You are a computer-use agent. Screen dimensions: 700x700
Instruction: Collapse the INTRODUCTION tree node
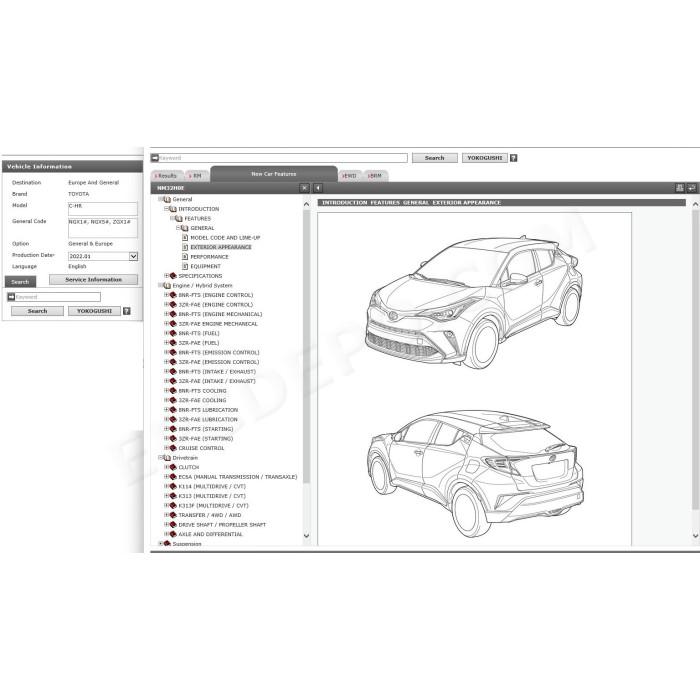166,208
